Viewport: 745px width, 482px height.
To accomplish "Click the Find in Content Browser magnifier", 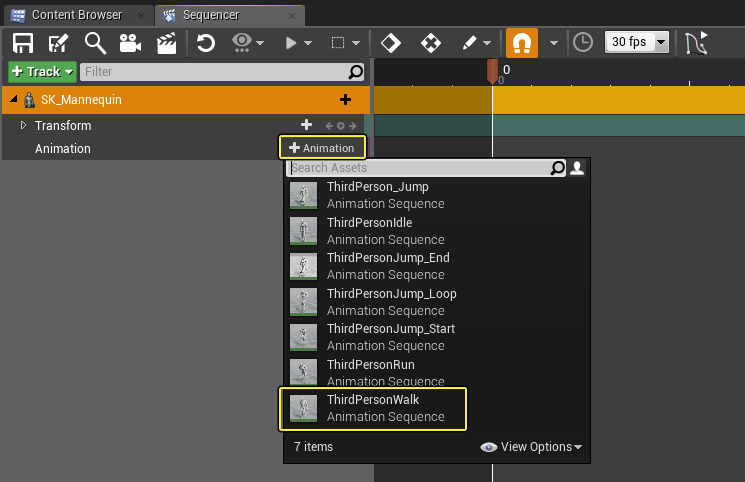I will (x=95, y=43).
